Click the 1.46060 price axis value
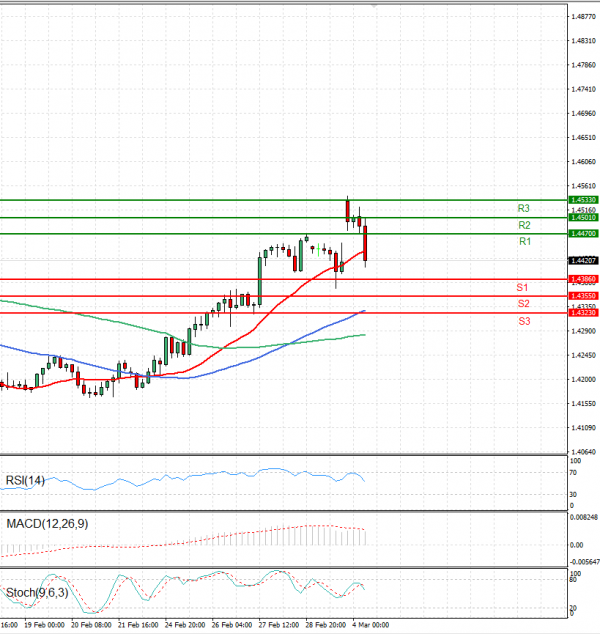Viewport: 600px width, 634px height. pos(583,162)
